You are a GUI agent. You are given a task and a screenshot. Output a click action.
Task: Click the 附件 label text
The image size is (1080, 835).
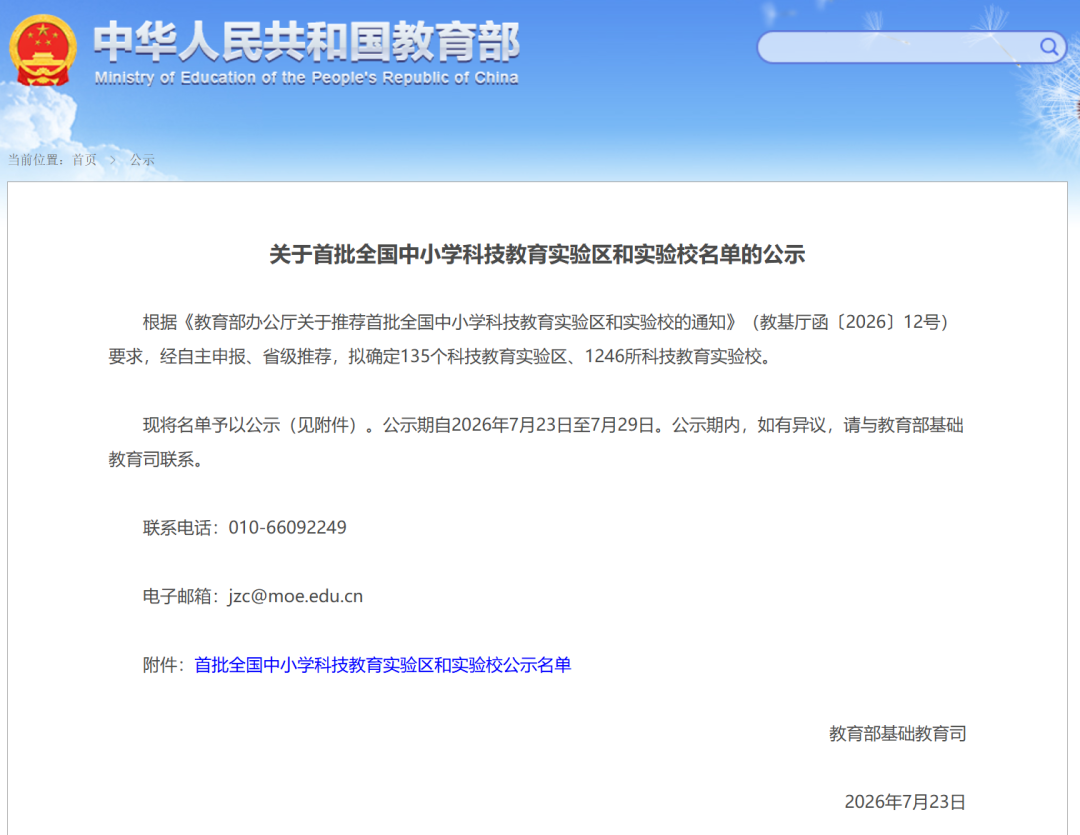click(x=160, y=665)
